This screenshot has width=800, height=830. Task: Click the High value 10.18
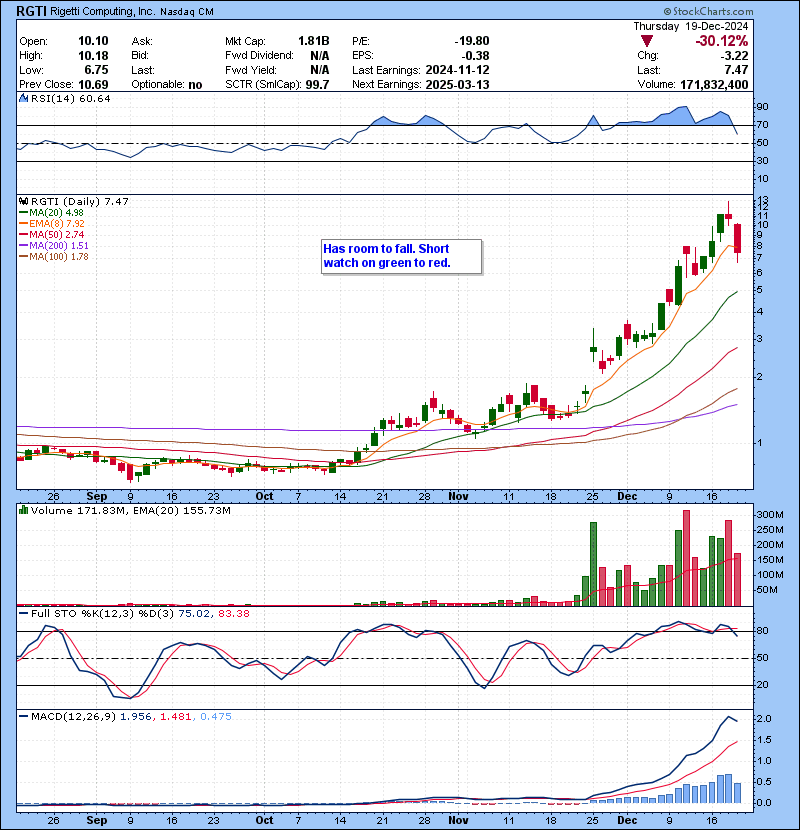pyautogui.click(x=93, y=56)
